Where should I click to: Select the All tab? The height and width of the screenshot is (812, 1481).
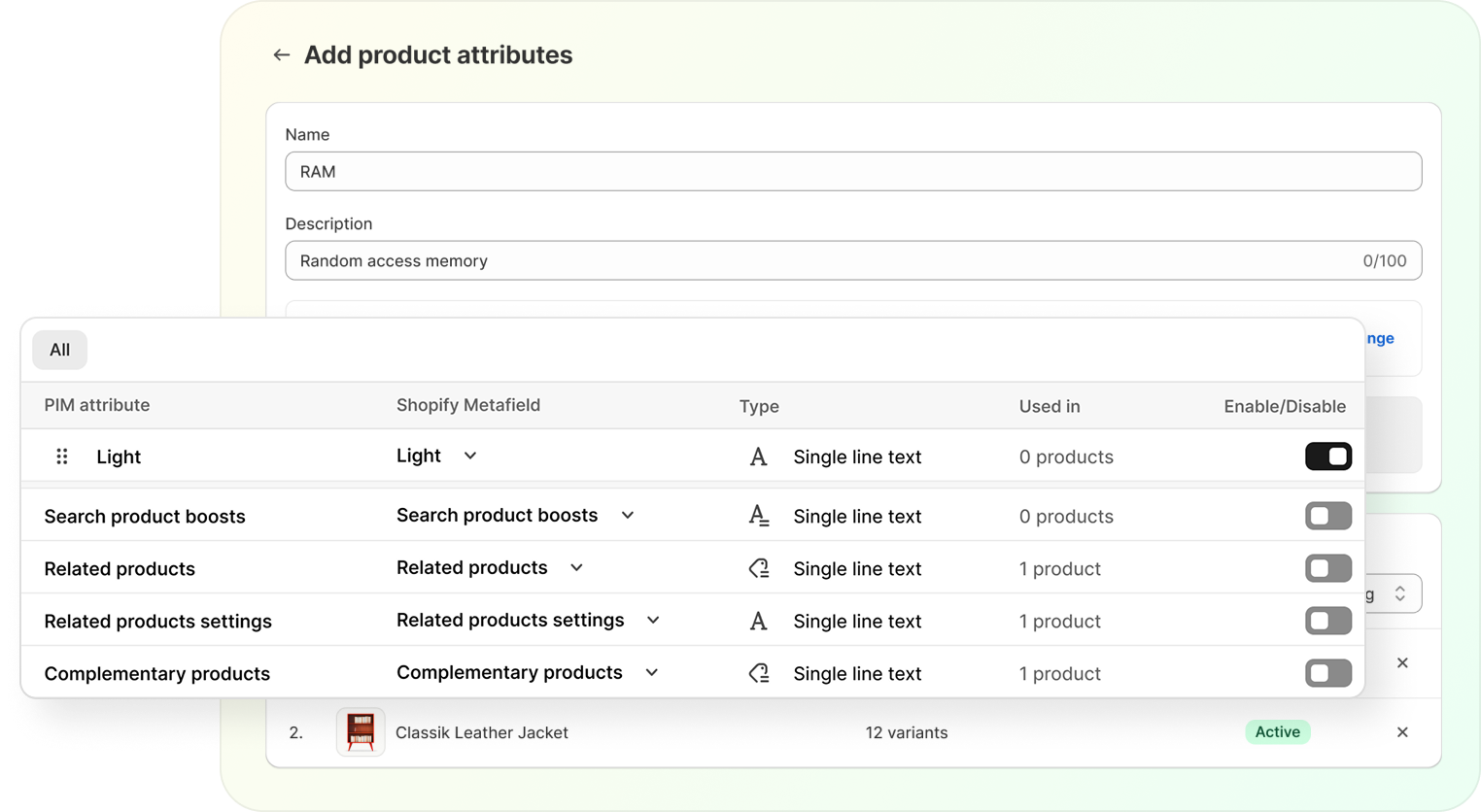click(59, 350)
